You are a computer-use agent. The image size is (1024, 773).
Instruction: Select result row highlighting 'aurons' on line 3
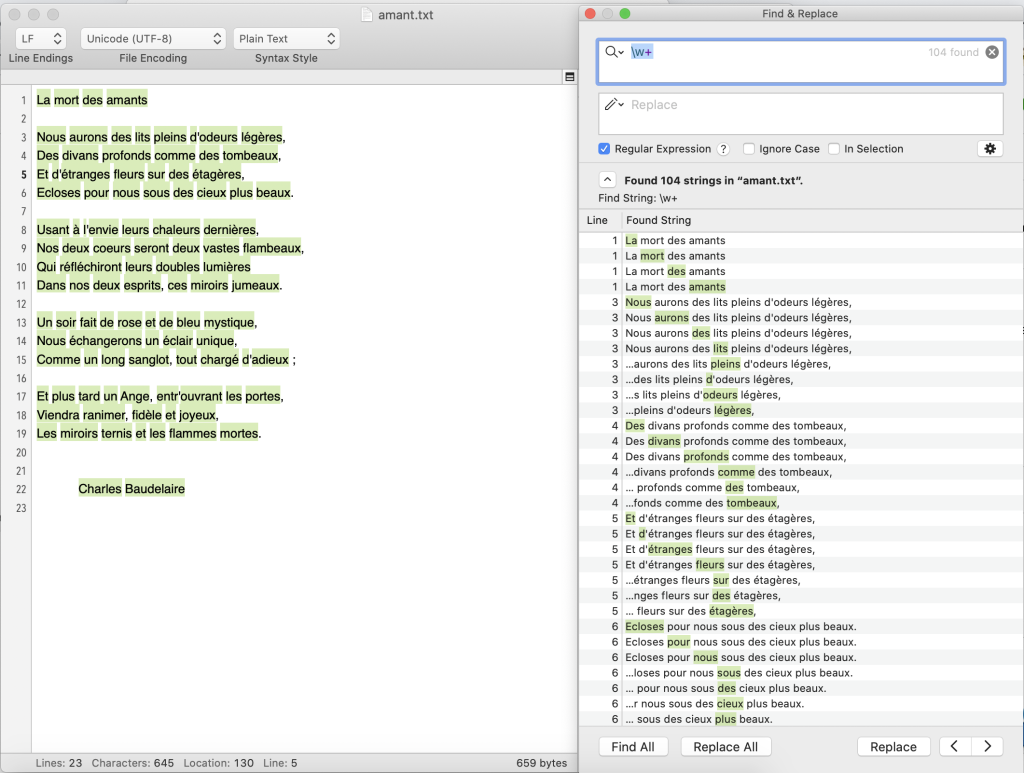pos(800,318)
